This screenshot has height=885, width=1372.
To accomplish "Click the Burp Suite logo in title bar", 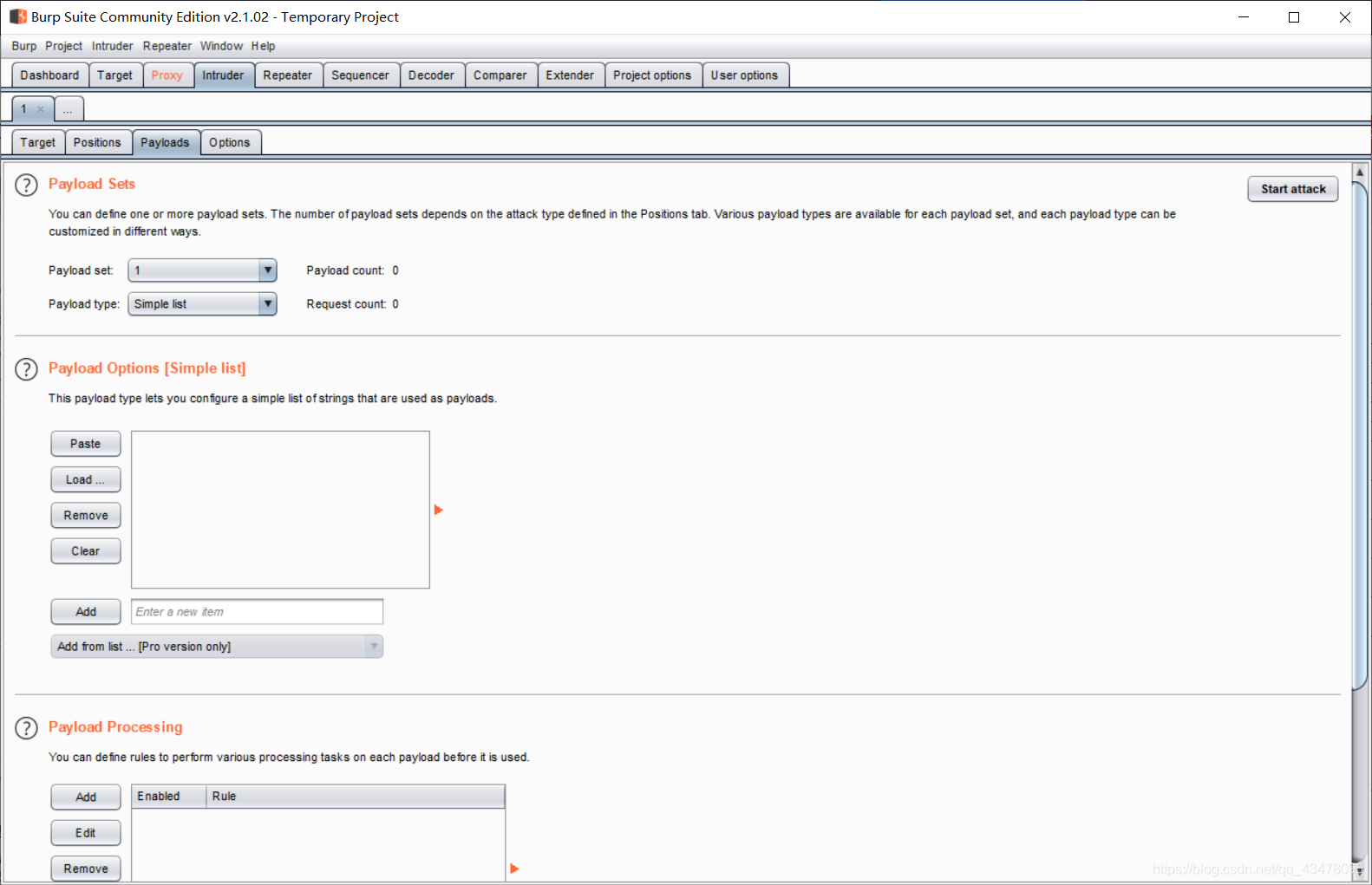I will point(18,16).
